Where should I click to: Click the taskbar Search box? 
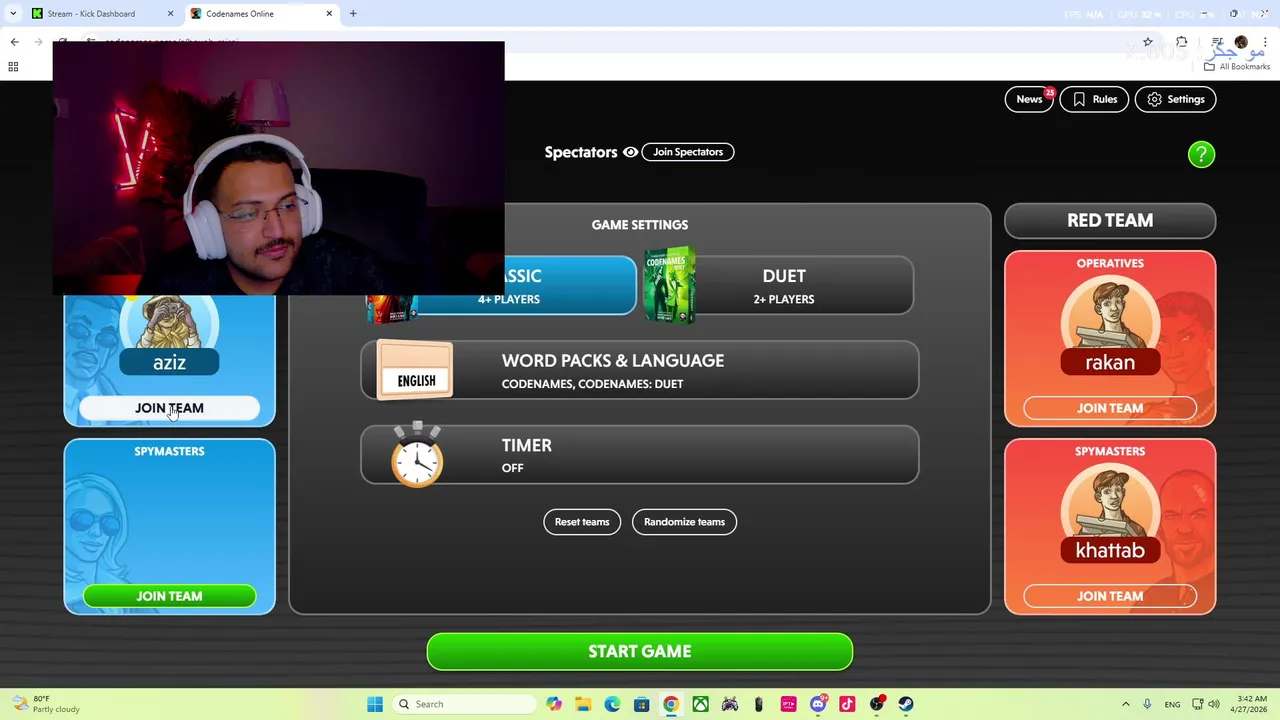[464, 704]
